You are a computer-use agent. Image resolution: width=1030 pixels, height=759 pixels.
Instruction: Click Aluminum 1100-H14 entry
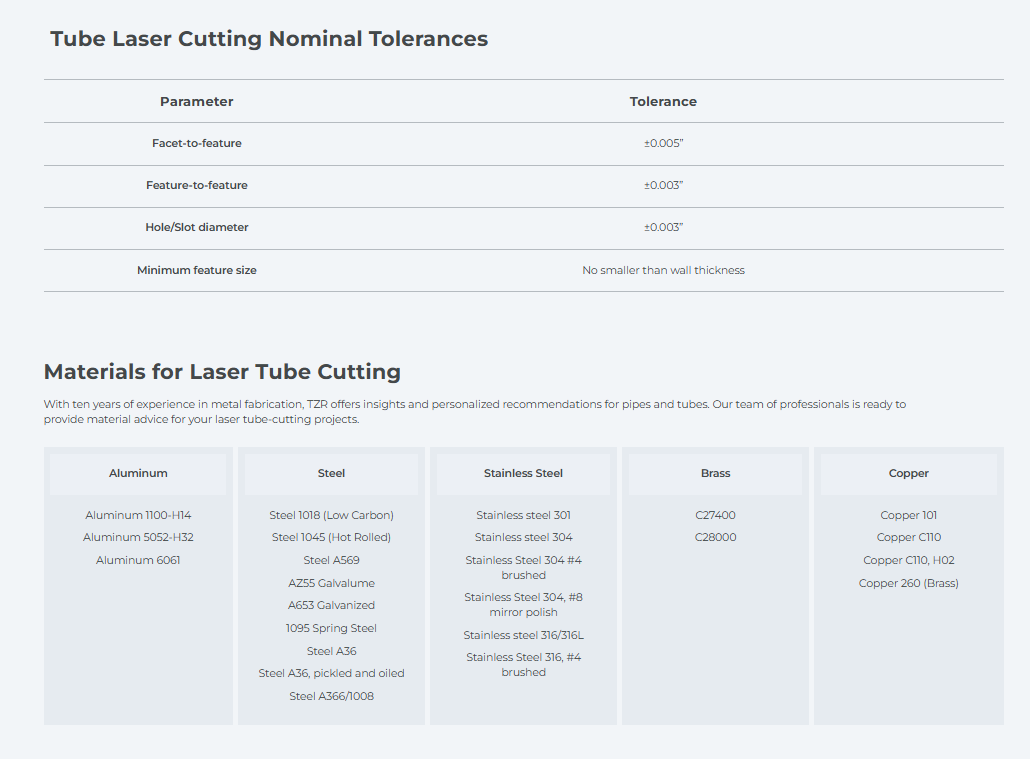click(x=138, y=515)
